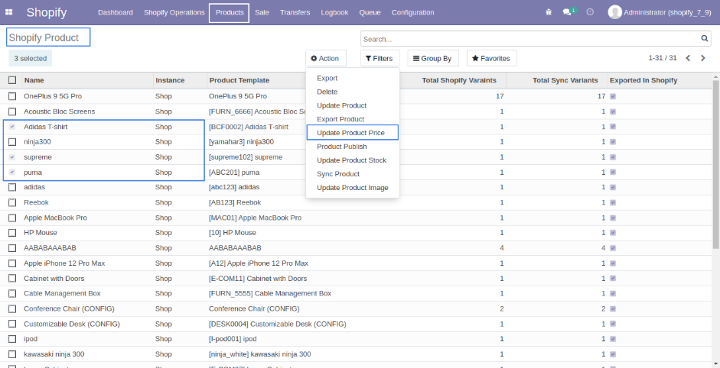Screen dimensions: 720x368
Task: Click the debug bug icon
Action: point(549,12)
